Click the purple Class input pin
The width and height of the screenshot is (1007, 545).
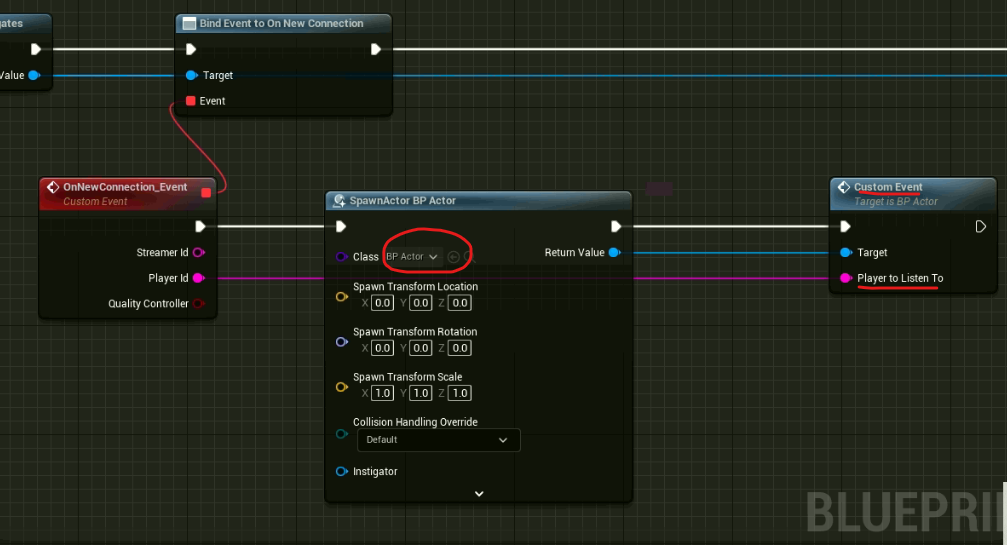click(342, 257)
